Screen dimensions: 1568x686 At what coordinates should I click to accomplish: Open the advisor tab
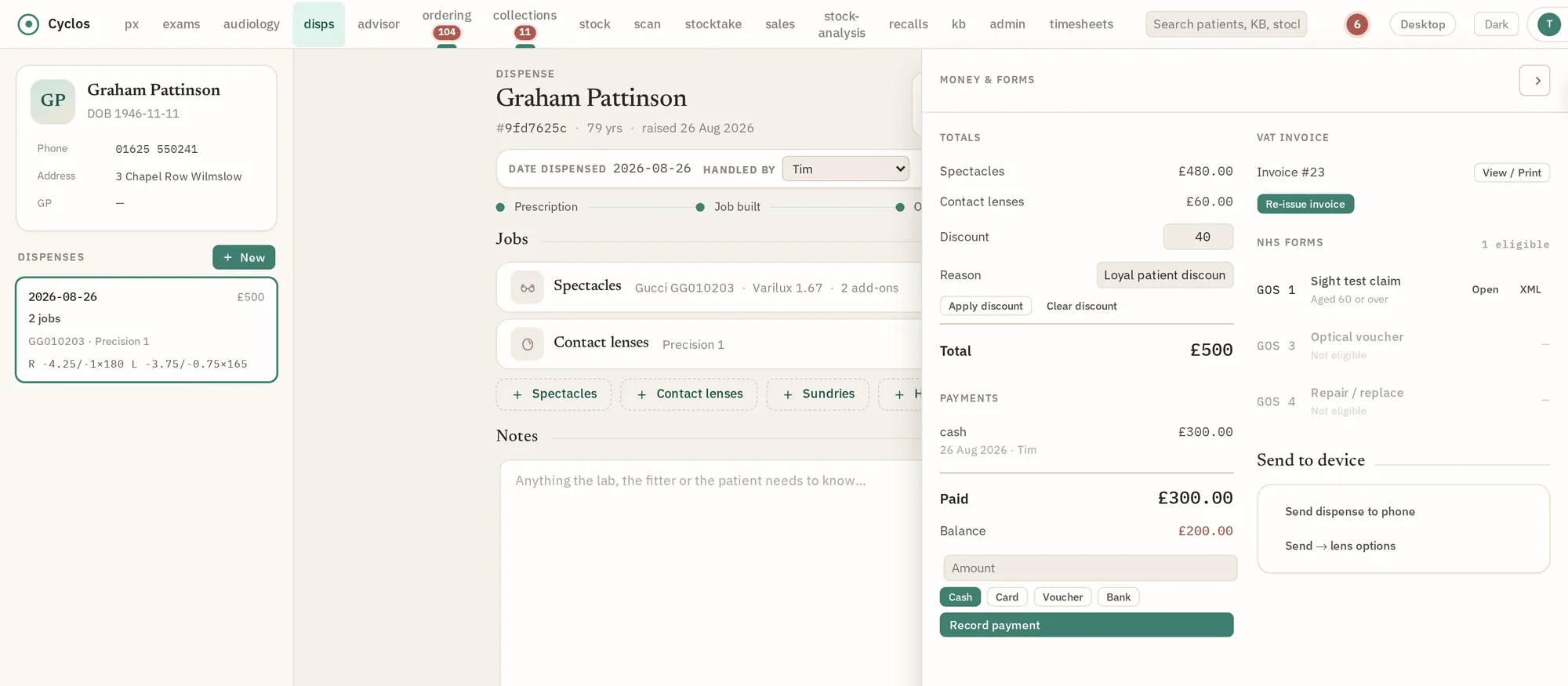click(x=379, y=24)
